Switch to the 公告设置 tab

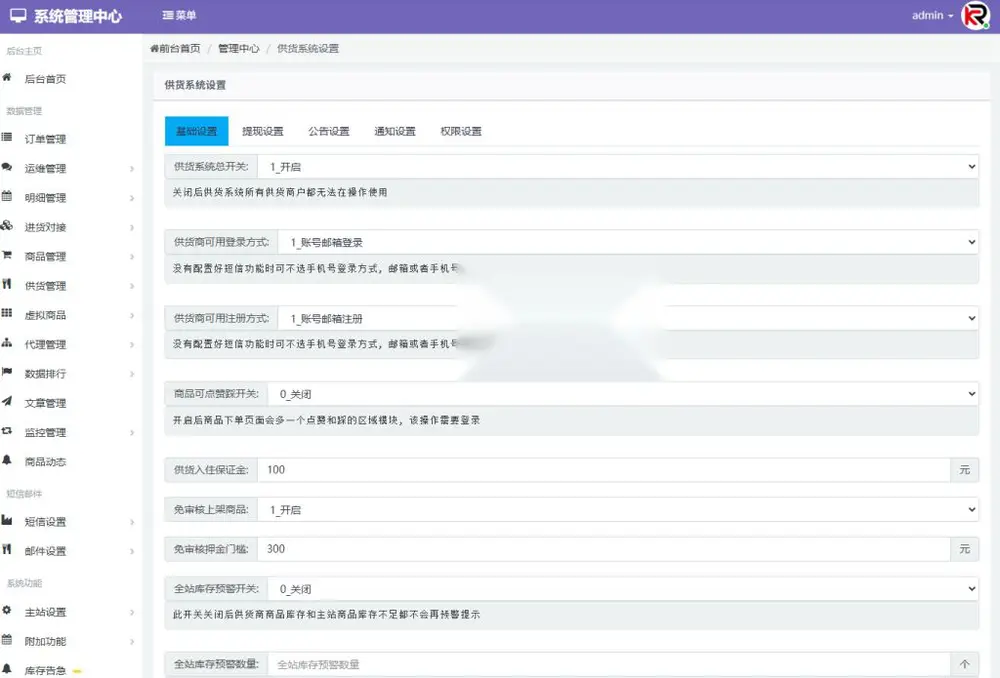[x=329, y=131]
